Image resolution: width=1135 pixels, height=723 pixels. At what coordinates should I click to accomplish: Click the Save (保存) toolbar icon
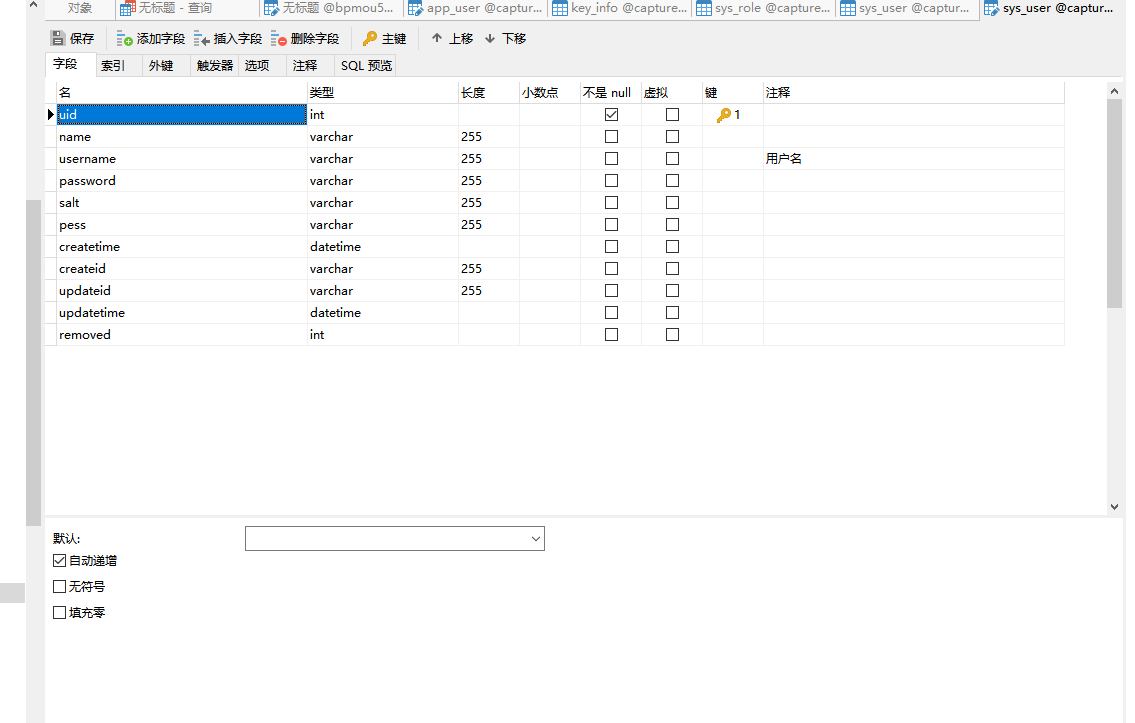tap(58, 38)
